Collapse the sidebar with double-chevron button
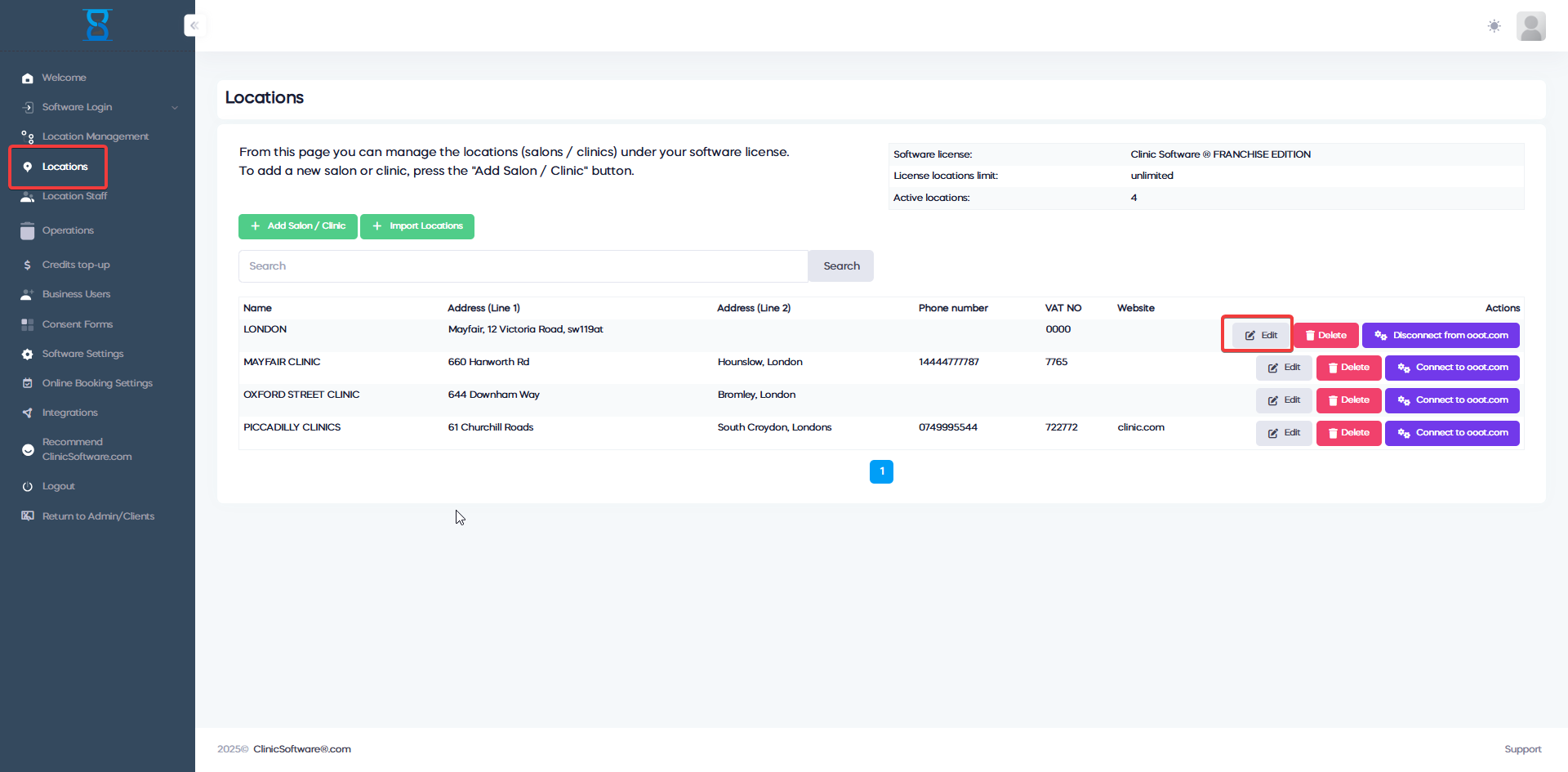The width and height of the screenshot is (1568, 772). coord(194,25)
